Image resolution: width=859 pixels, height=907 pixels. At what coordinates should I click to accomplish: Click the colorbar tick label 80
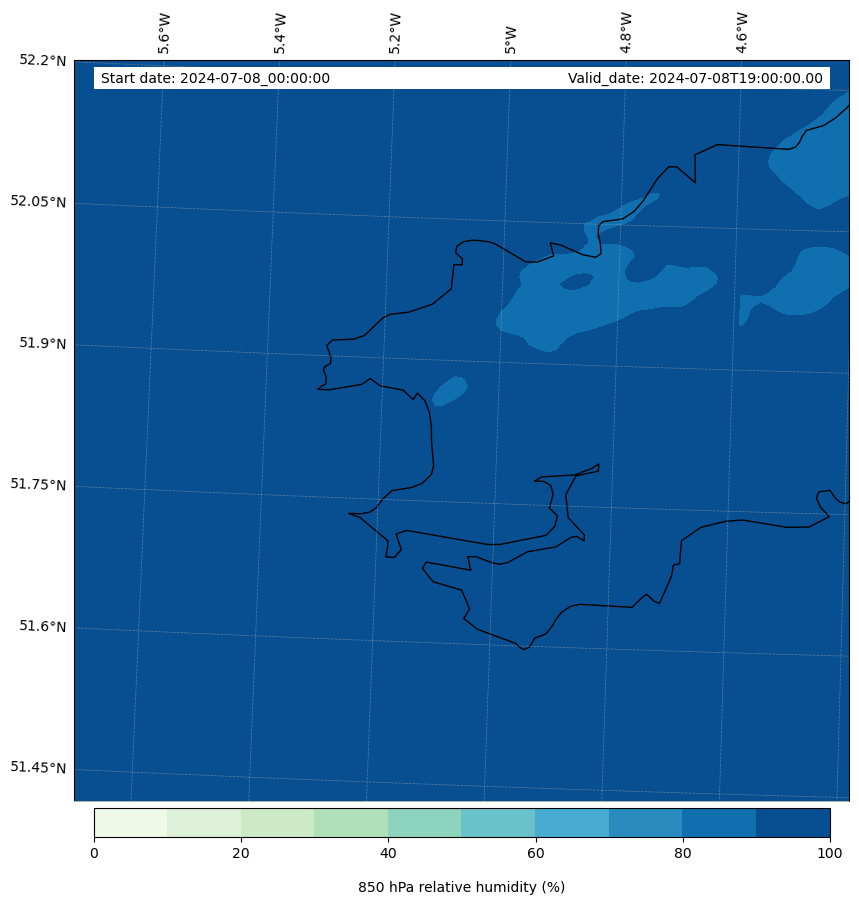click(683, 853)
